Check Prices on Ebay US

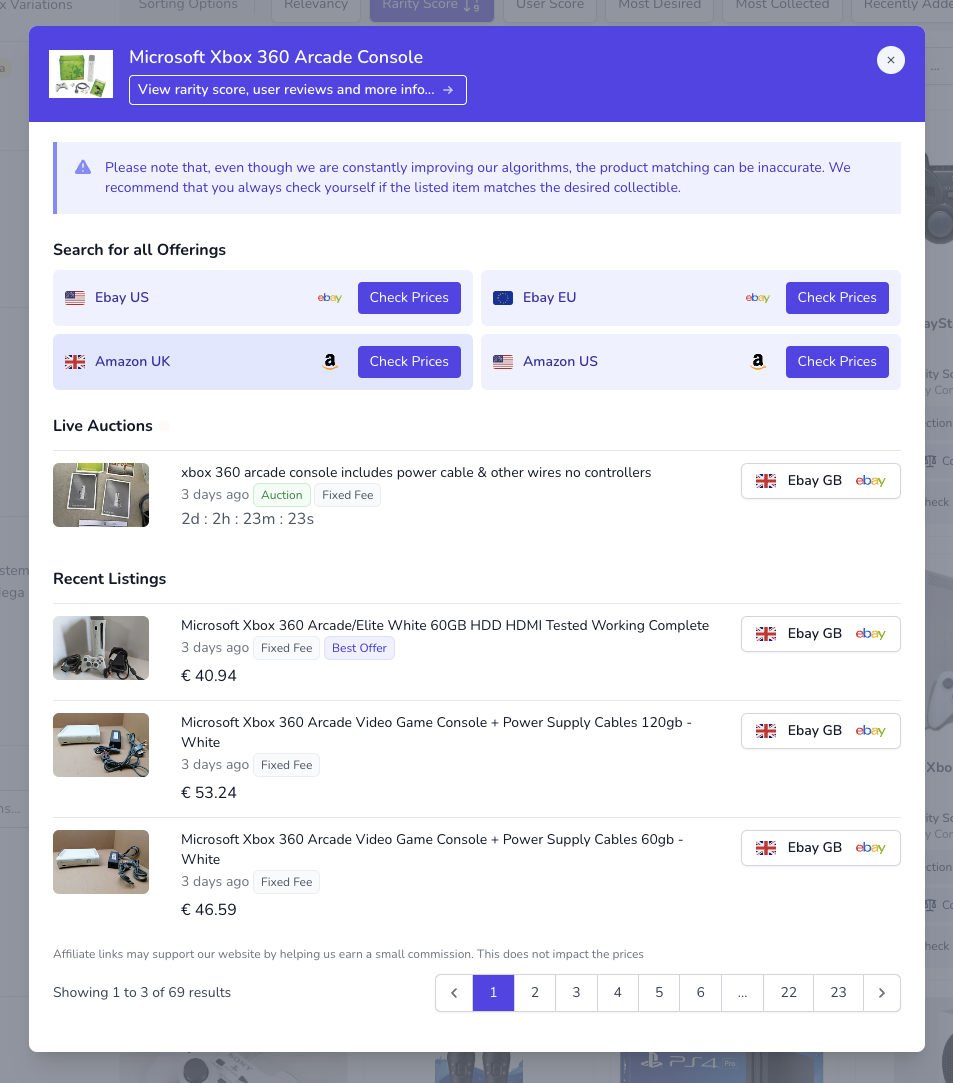[x=409, y=298]
